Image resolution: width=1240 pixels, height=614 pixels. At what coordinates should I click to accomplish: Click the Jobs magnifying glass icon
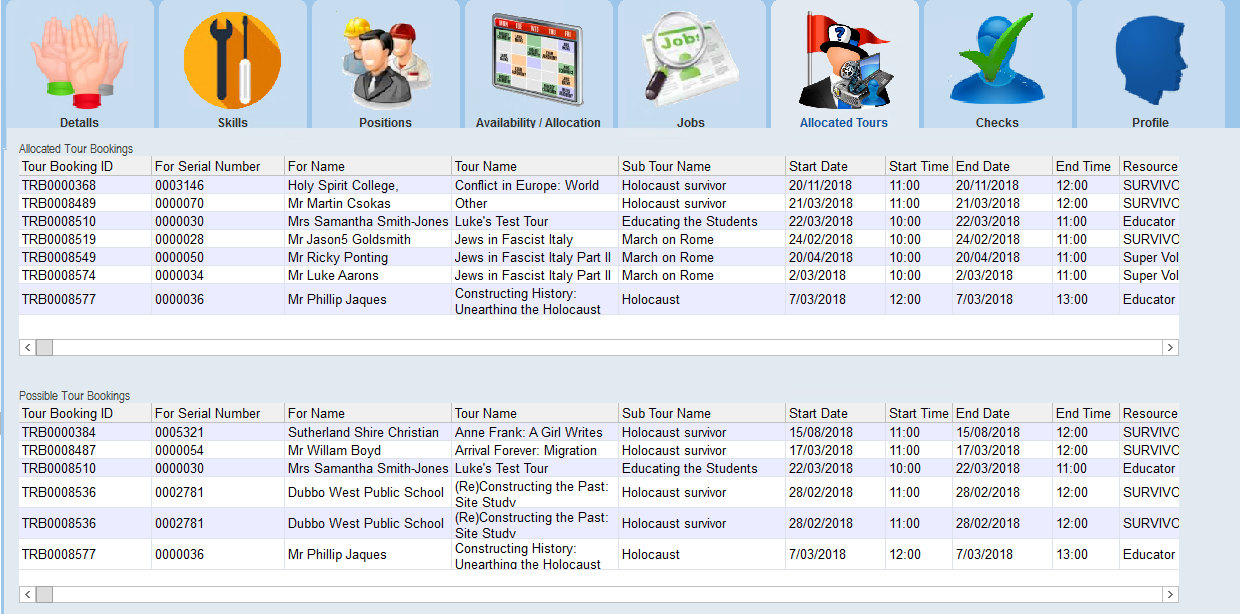(x=691, y=62)
